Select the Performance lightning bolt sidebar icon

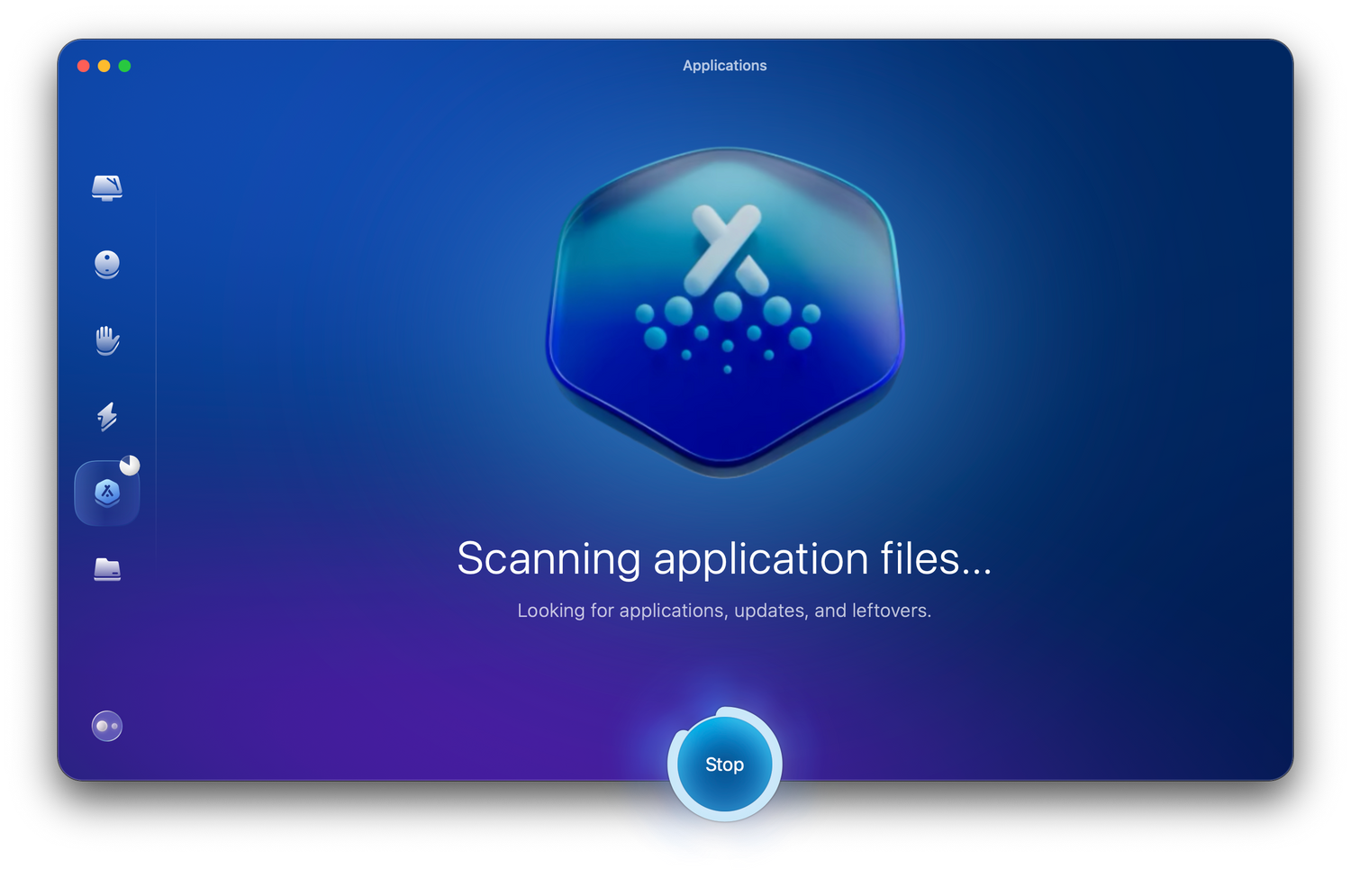click(107, 416)
